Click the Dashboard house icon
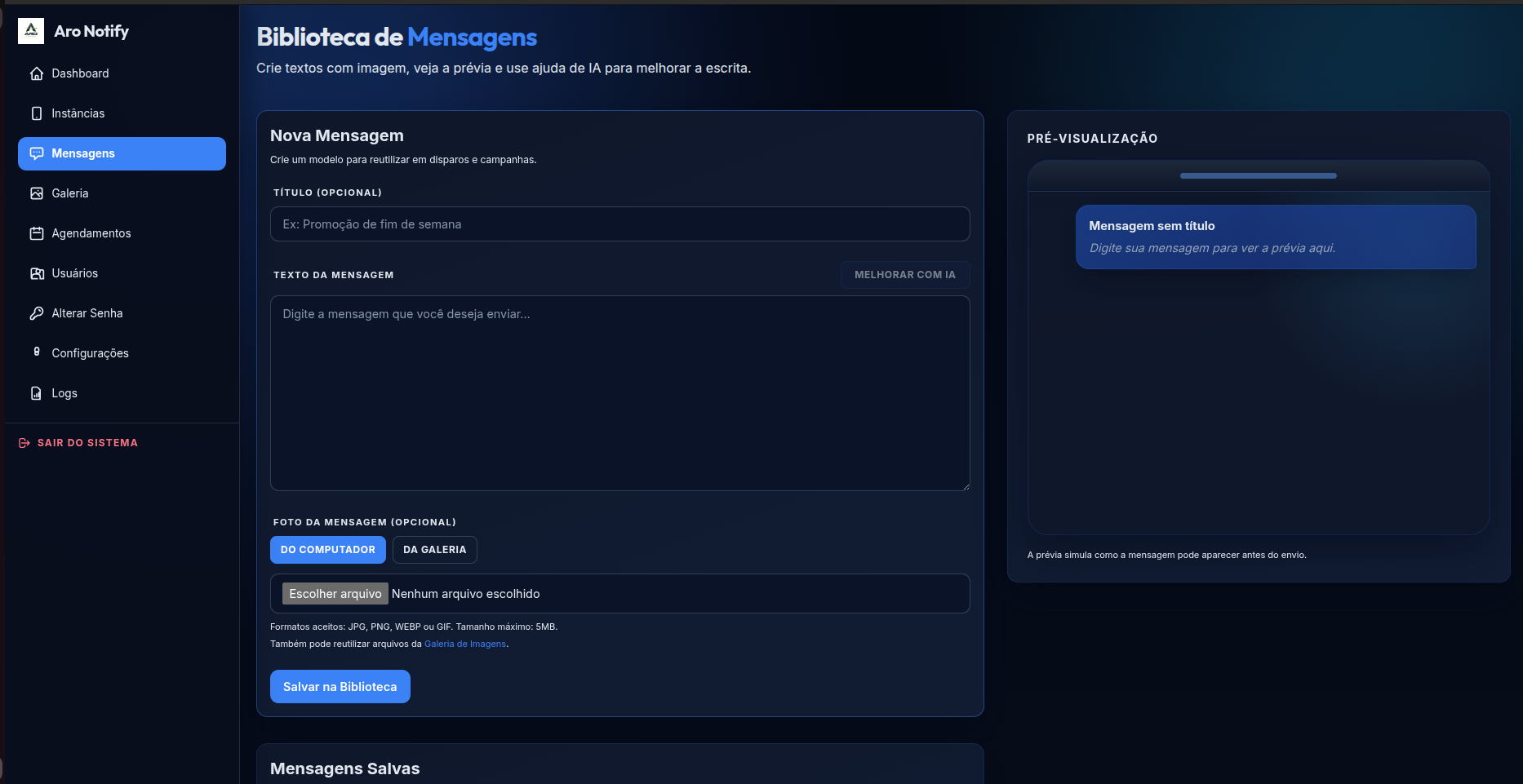Viewport: 1523px width, 784px height. [x=37, y=73]
